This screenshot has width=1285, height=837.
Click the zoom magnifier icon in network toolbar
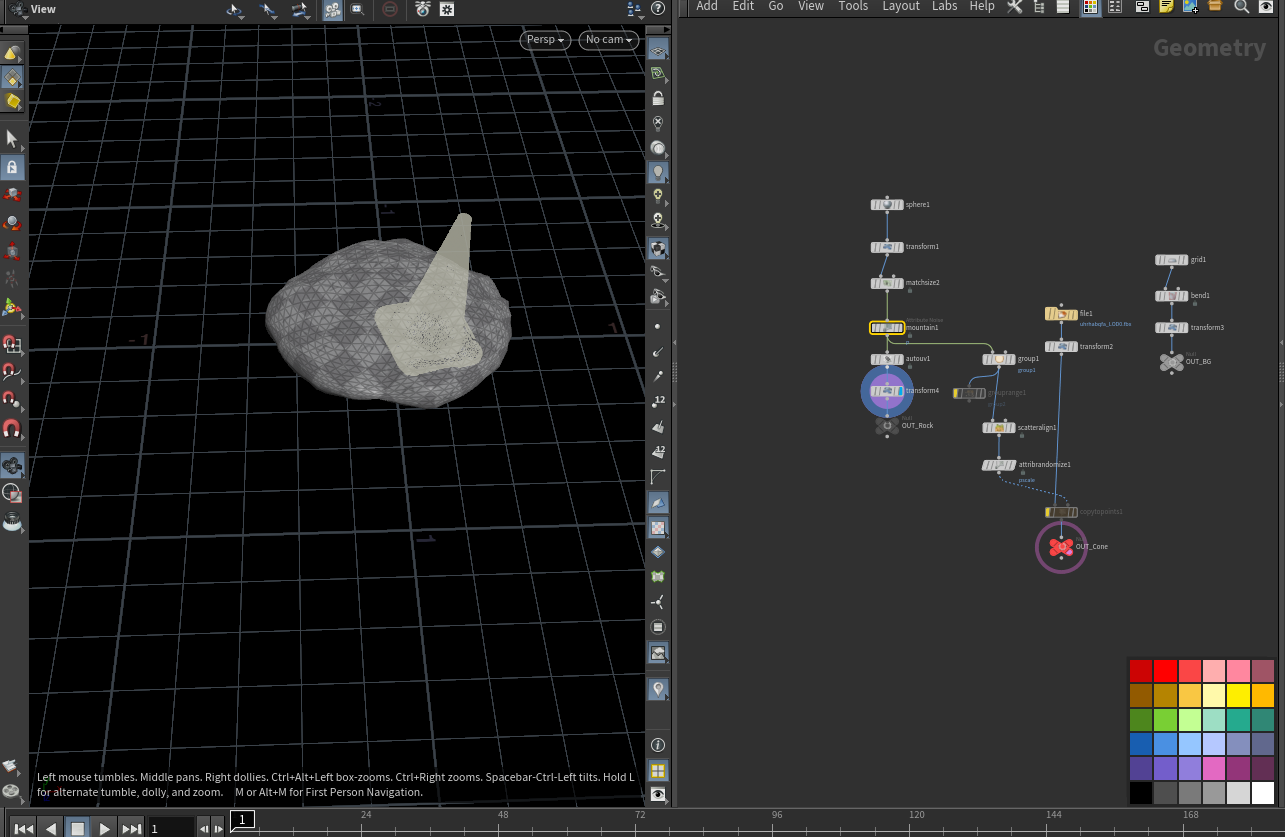[x=1241, y=7]
